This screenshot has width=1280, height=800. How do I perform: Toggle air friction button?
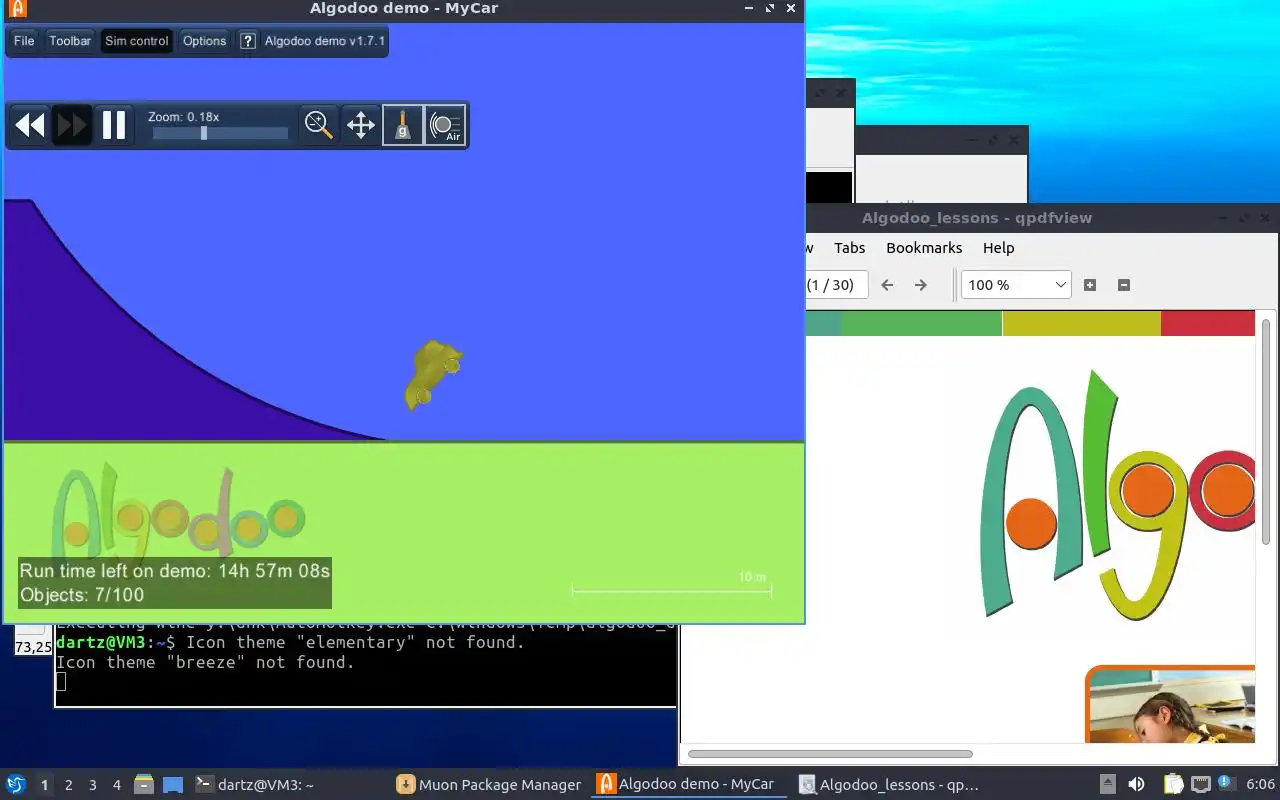[x=445, y=125]
